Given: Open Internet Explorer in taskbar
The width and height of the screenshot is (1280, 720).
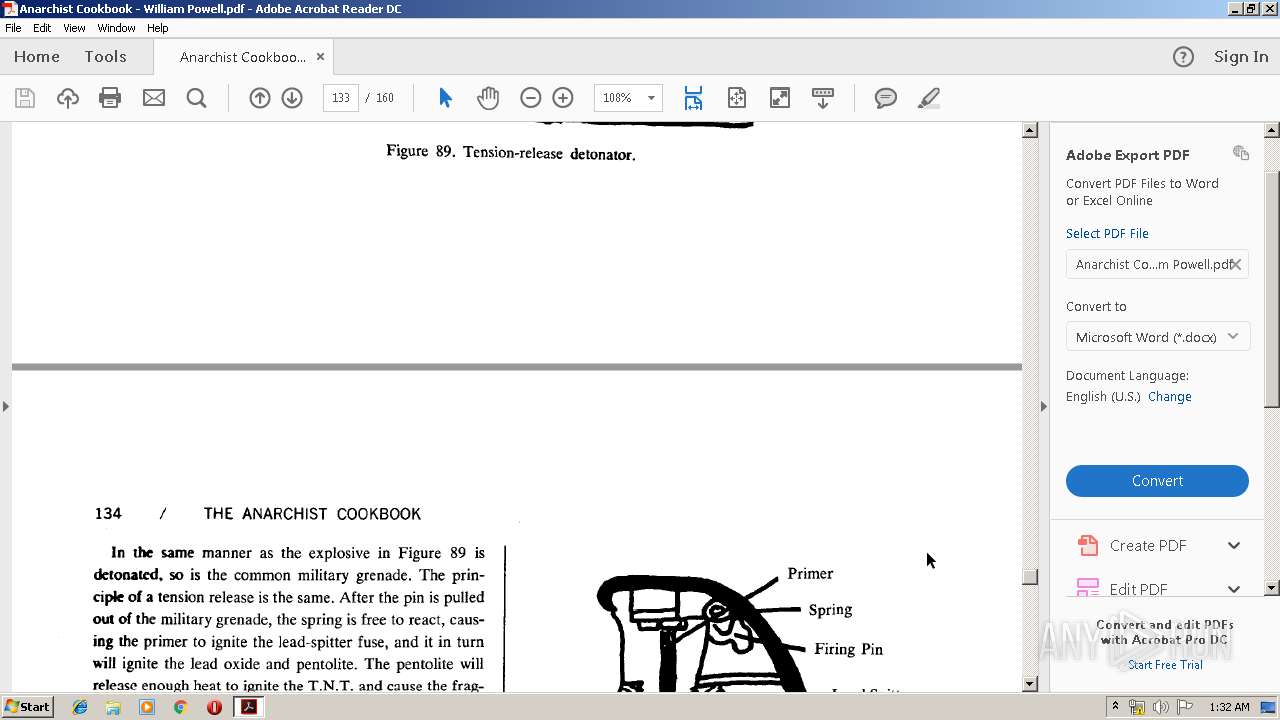Looking at the screenshot, I should (80, 707).
